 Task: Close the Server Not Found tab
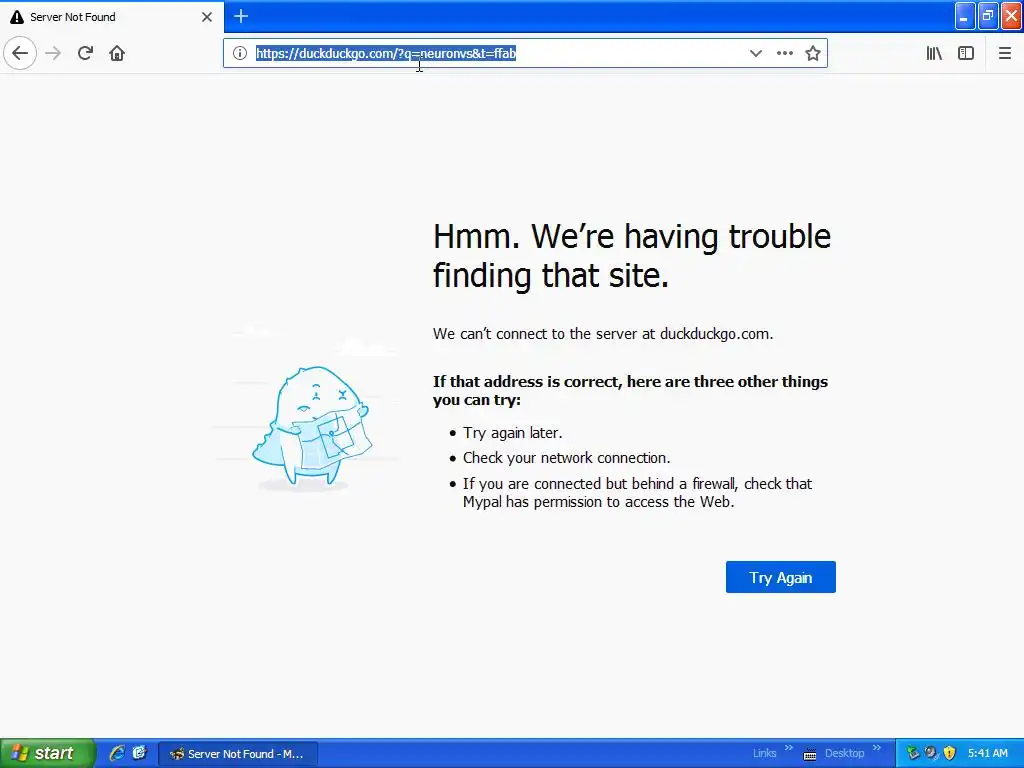tap(207, 17)
